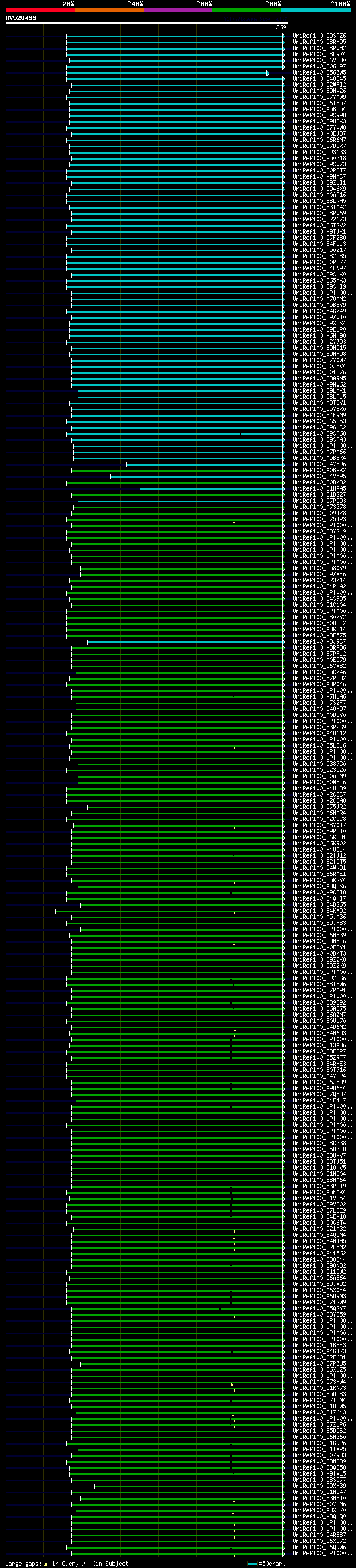Select the label UniRef100_Q9SLK0
Screen dimensions: 356x1568
point(319,274)
